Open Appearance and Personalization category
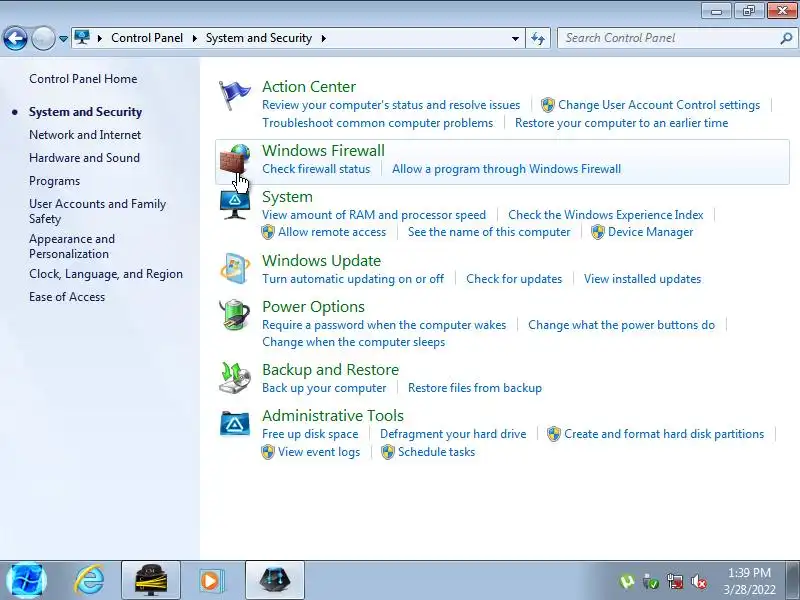Image resolution: width=800 pixels, height=600 pixels. tap(72, 246)
